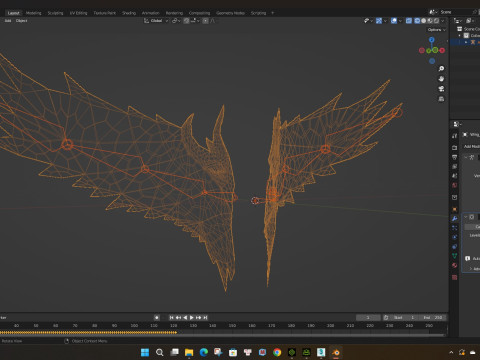The image size is (480, 360).
Task: Open the Global transform orientation dropdown
Action: pos(156,21)
